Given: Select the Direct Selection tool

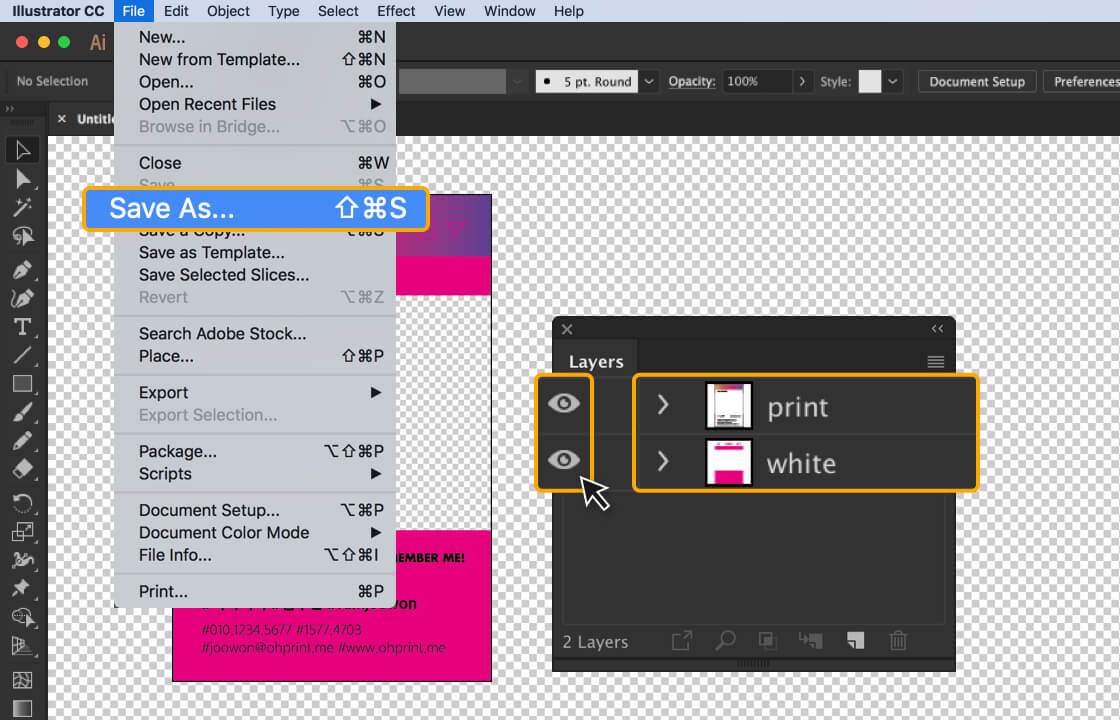Looking at the screenshot, I should [x=23, y=179].
